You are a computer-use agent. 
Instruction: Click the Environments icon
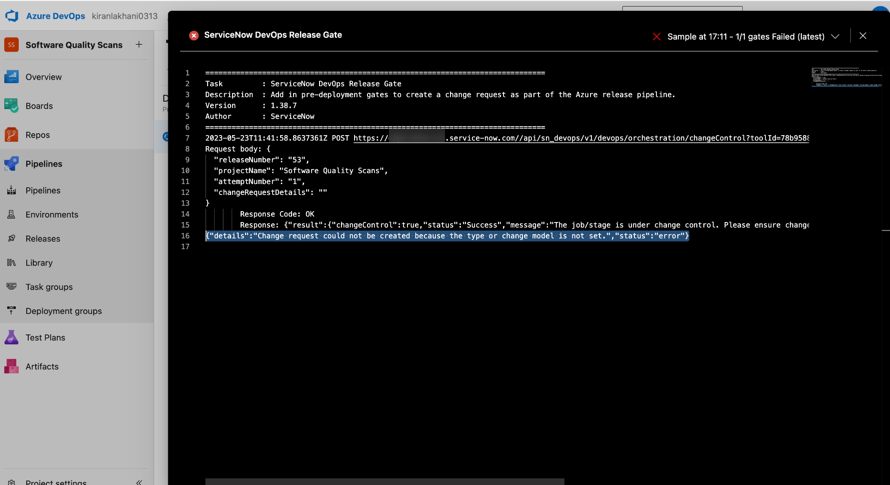pyautogui.click(x=11, y=215)
